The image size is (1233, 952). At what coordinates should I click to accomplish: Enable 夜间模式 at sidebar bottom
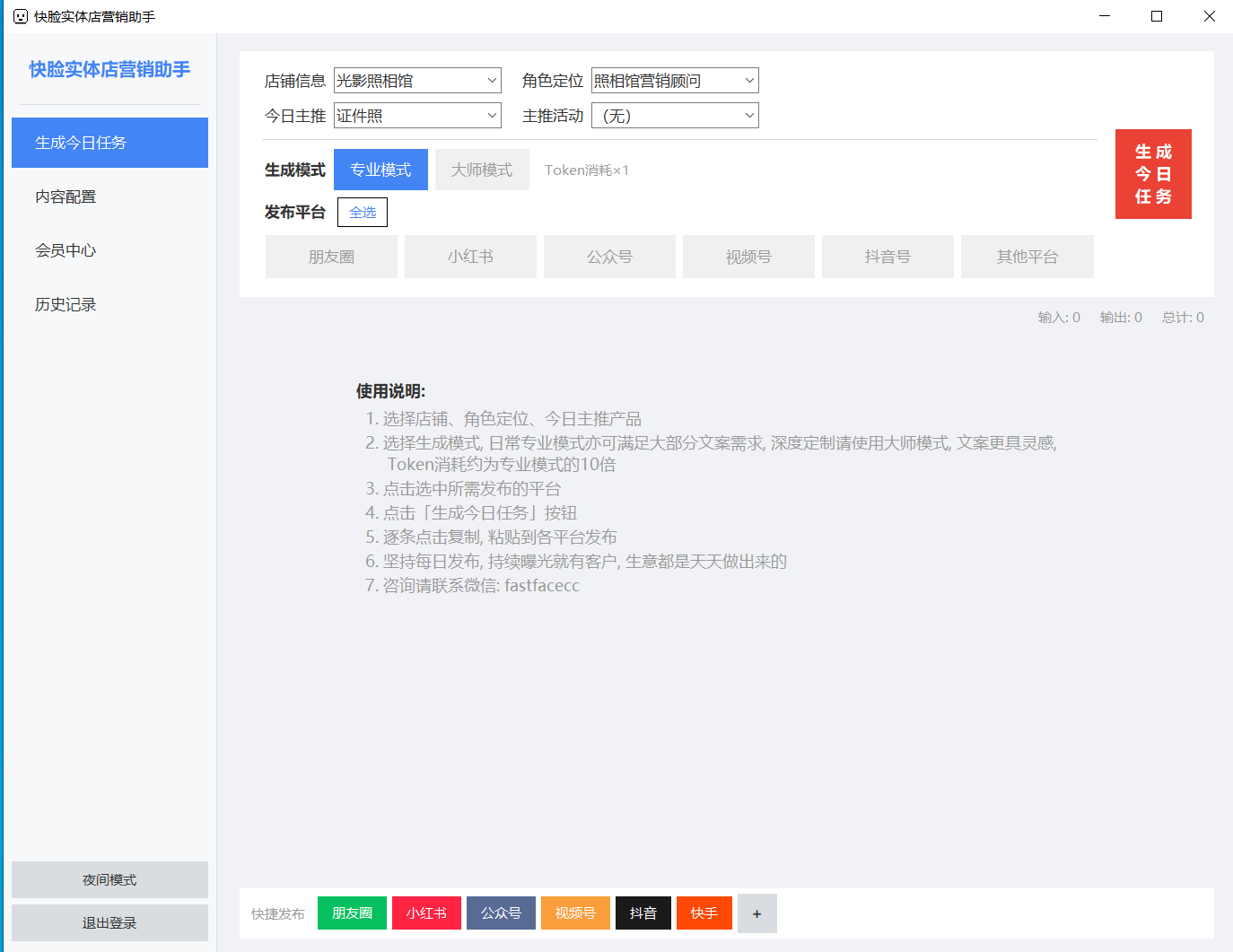[109, 880]
